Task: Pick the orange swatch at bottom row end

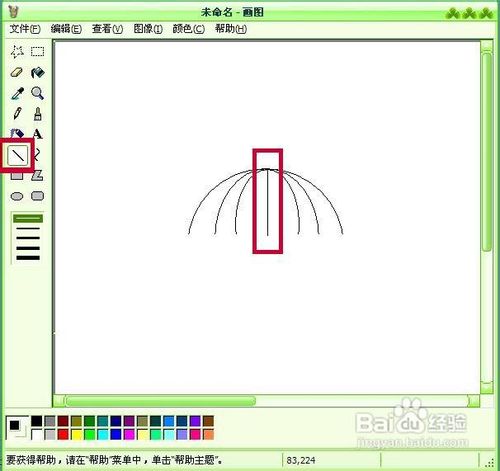Action: point(208,434)
